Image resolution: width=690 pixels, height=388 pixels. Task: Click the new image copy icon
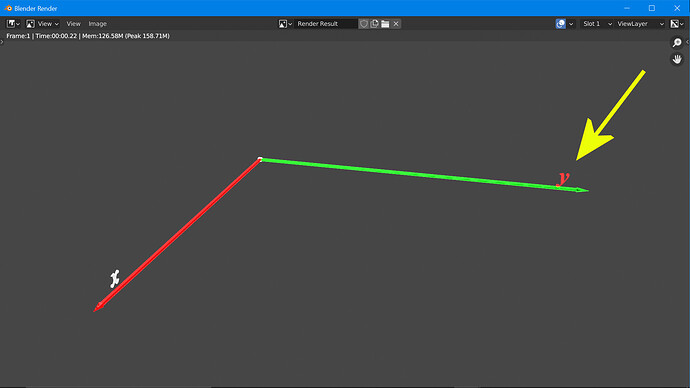click(374, 24)
